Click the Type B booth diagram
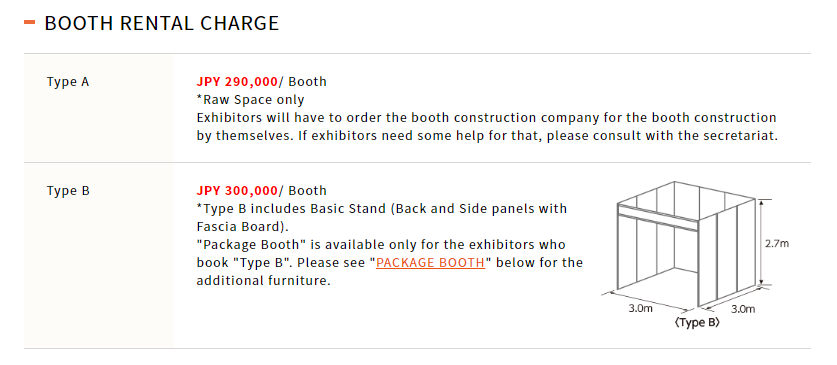The width and height of the screenshot is (837, 365). [695, 255]
